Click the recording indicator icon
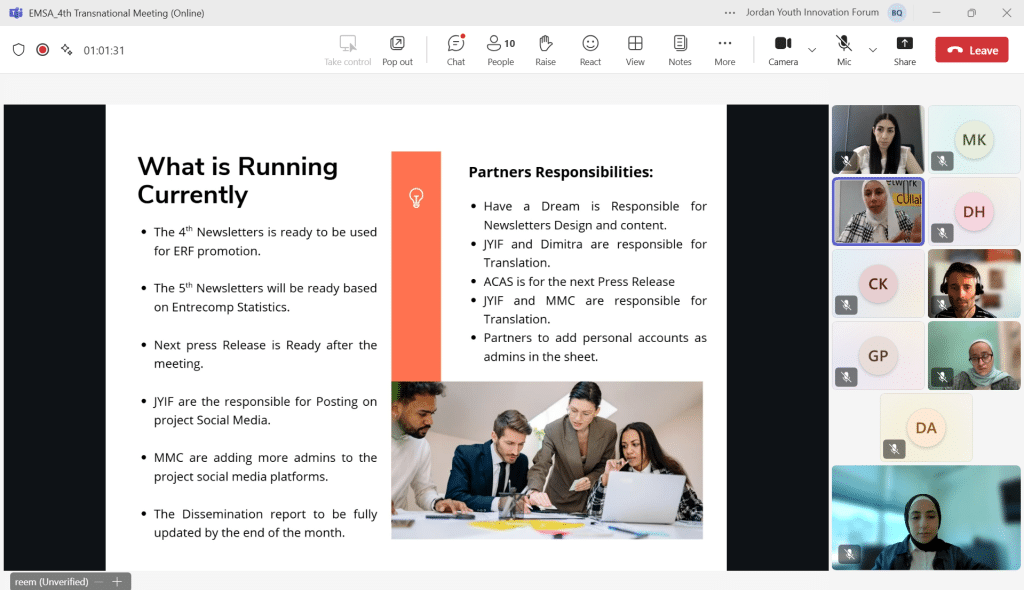Screen dimensions: 1024x590 pyautogui.click(x=42, y=50)
